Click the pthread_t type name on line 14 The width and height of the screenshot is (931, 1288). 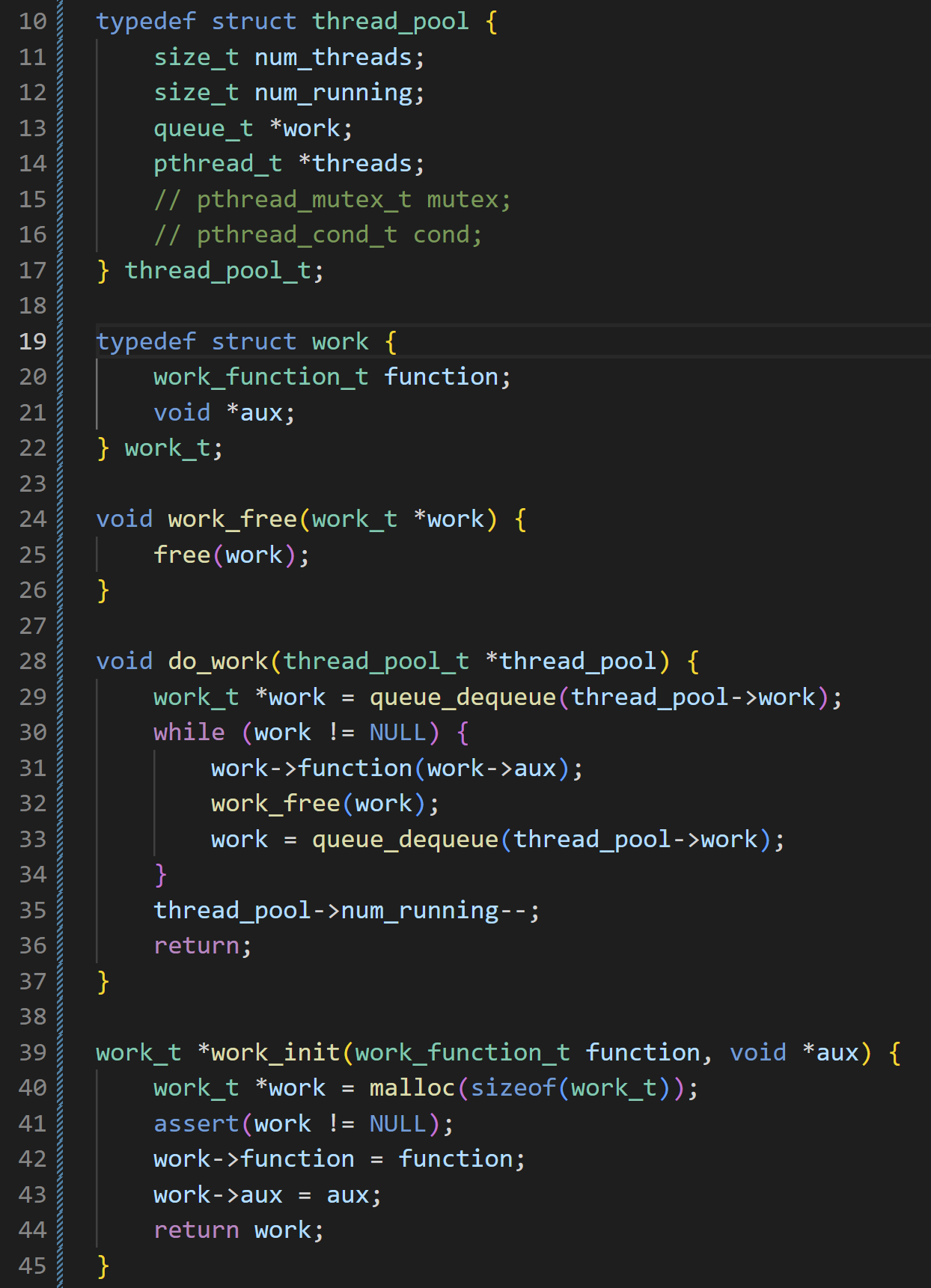point(217,164)
